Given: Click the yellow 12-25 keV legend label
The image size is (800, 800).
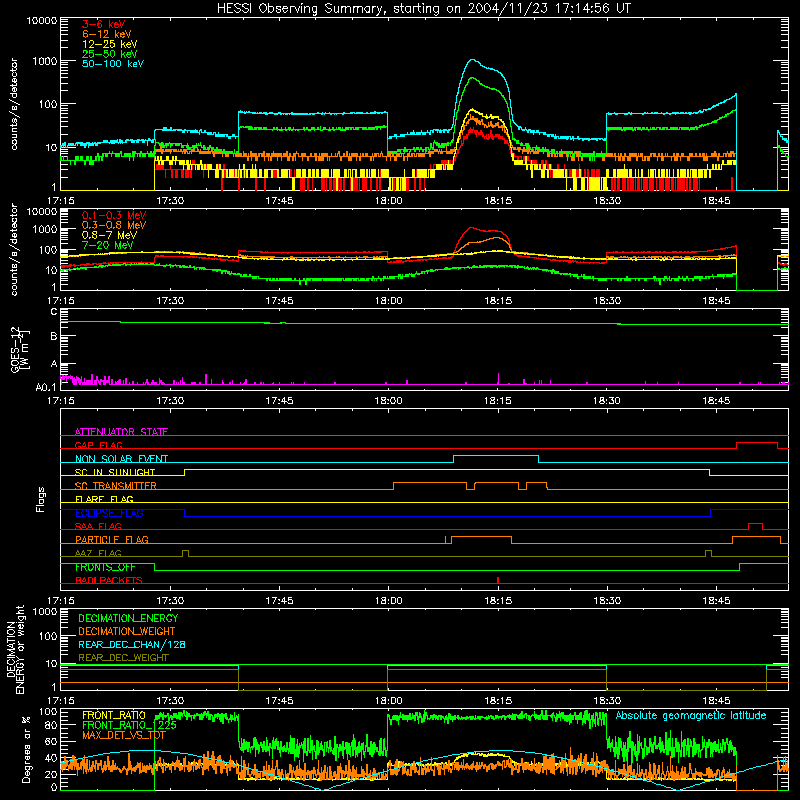Looking at the screenshot, I should [x=109, y=44].
